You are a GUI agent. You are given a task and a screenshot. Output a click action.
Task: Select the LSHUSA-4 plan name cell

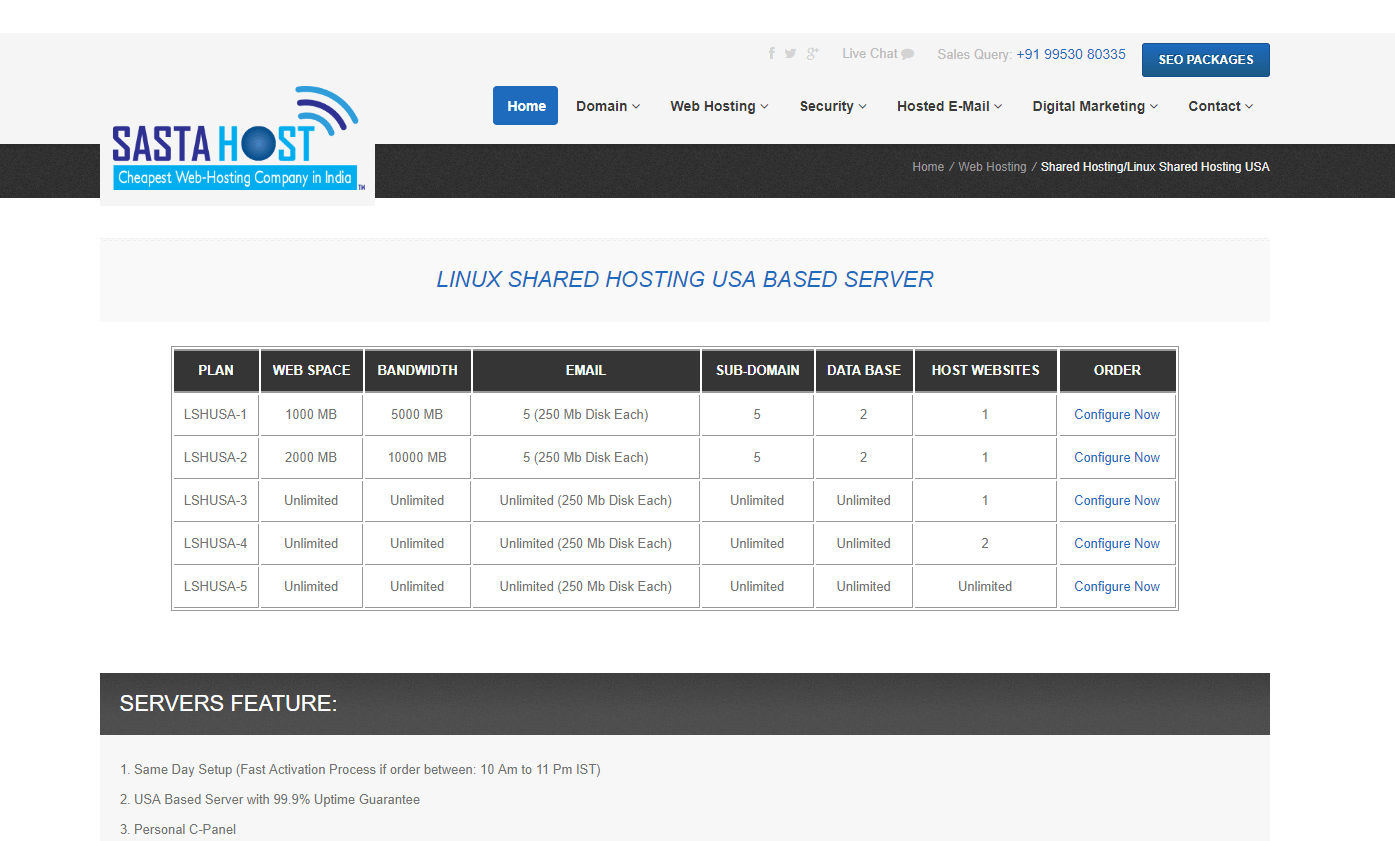(x=216, y=543)
